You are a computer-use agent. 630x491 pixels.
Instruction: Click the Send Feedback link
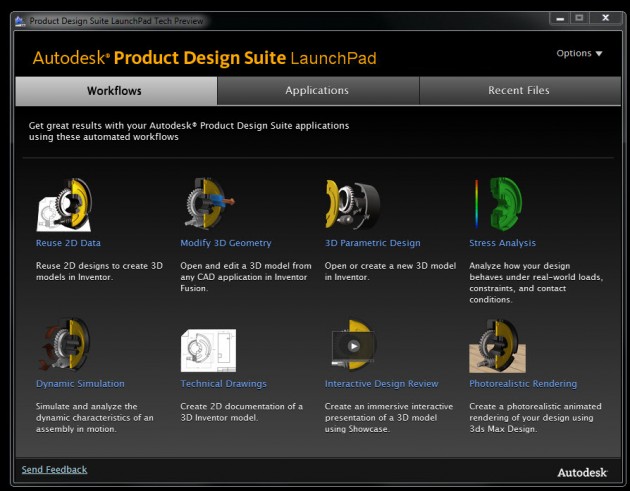pyautogui.click(x=54, y=469)
